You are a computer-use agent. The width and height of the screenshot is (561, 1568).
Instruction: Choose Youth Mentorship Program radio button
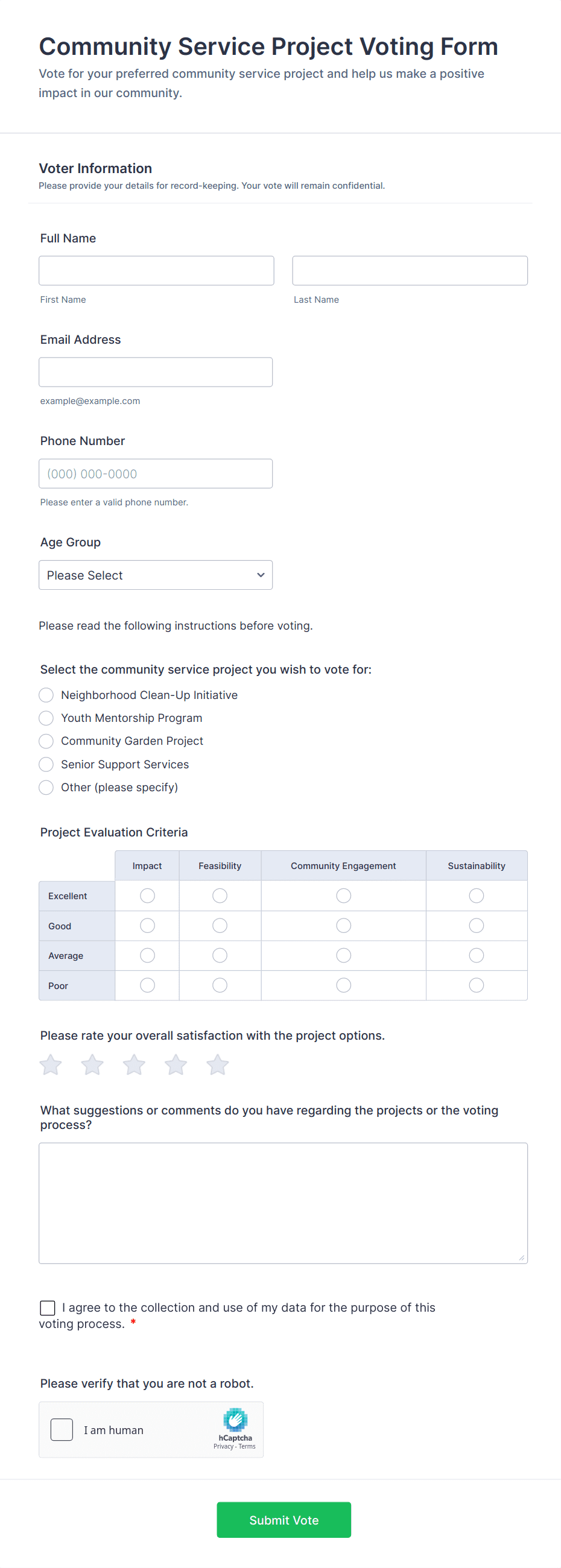point(46,718)
